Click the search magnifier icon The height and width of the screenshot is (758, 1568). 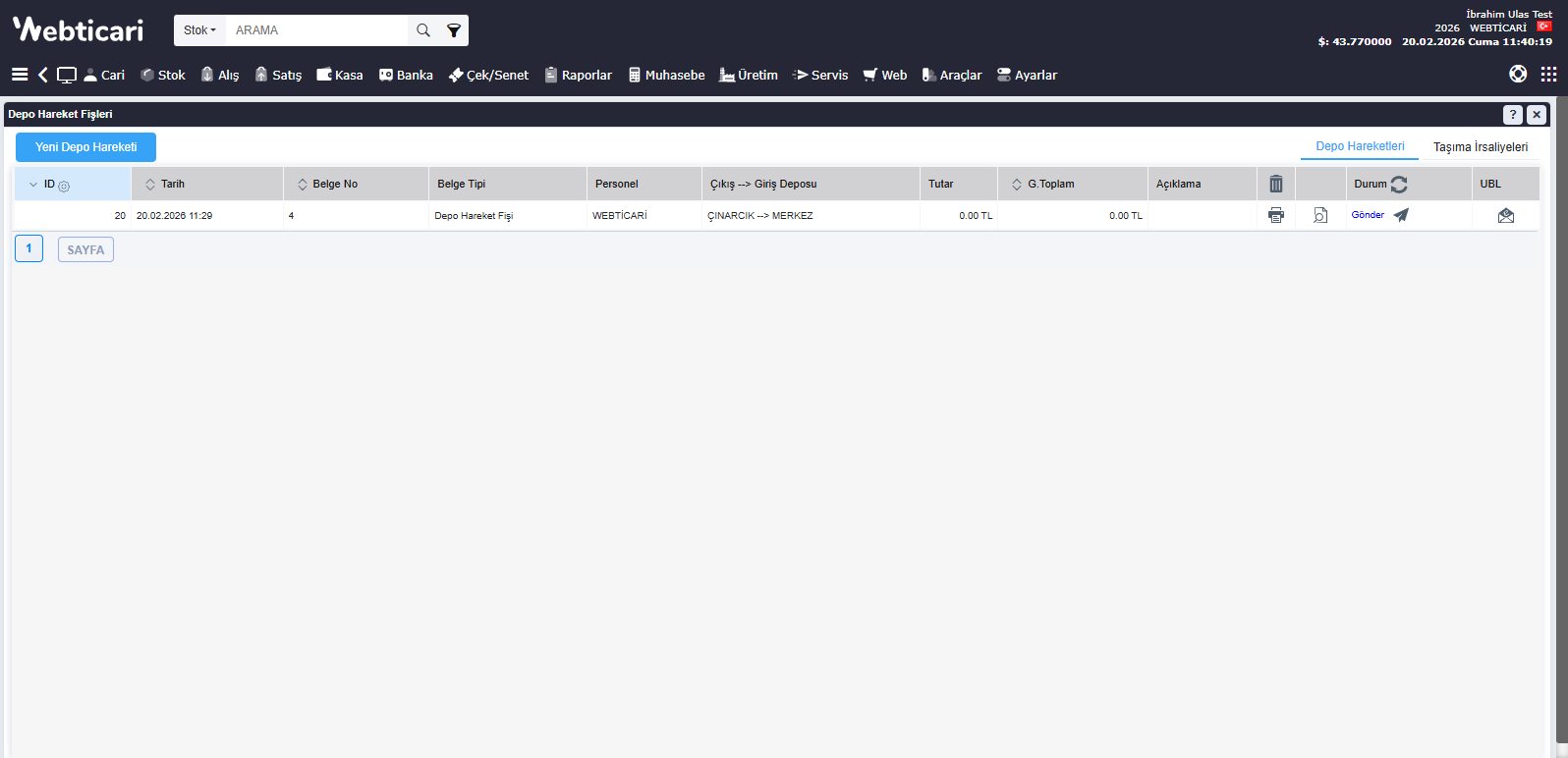[x=423, y=30]
